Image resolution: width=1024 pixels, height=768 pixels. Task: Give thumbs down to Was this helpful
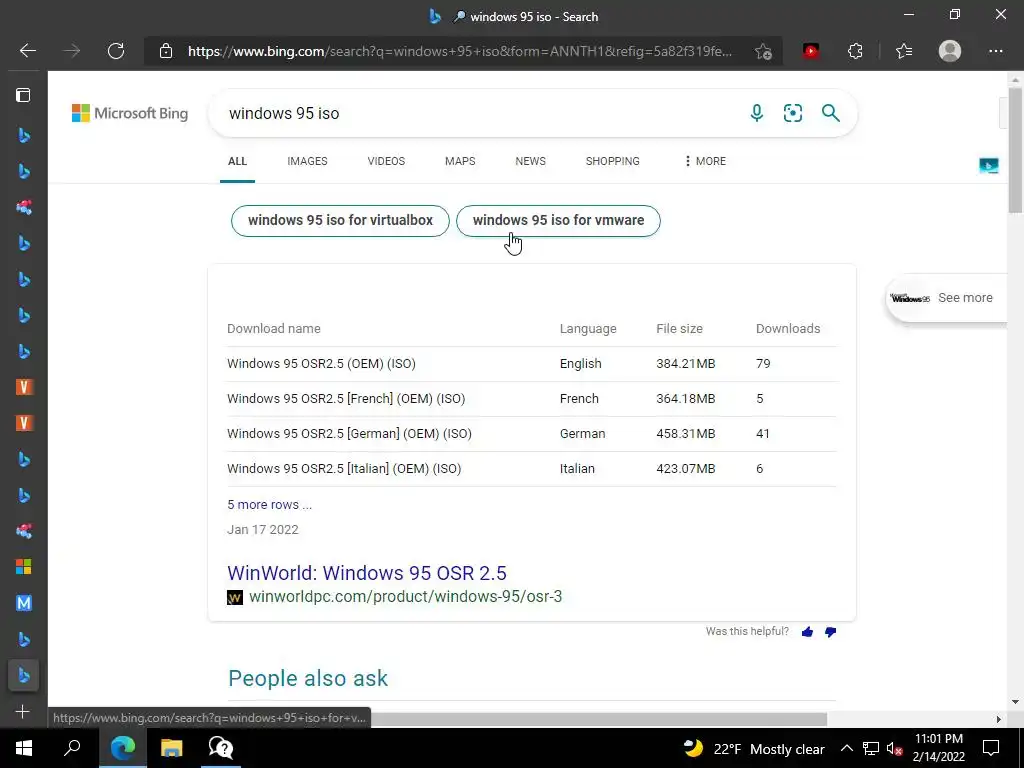click(x=830, y=632)
